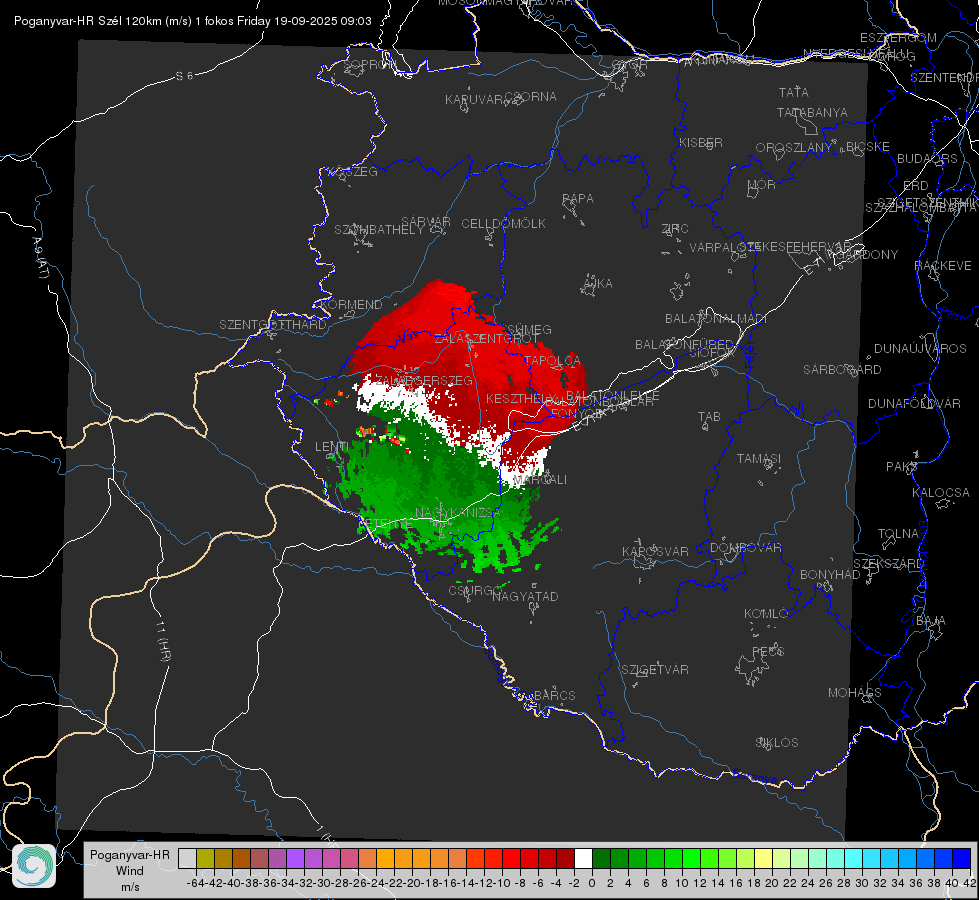This screenshot has width=979, height=900.
Task: Click the deep blue swatch between 40 and 42
Action: (962, 858)
